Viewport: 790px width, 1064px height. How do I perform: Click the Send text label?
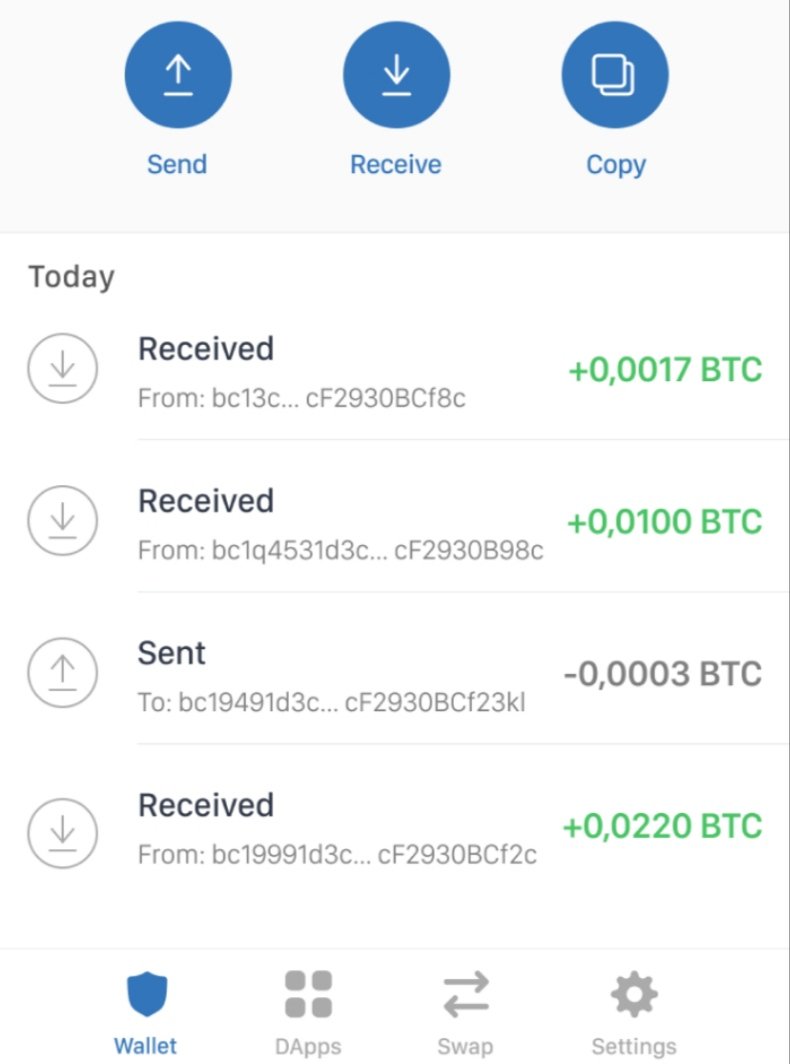pos(177,164)
